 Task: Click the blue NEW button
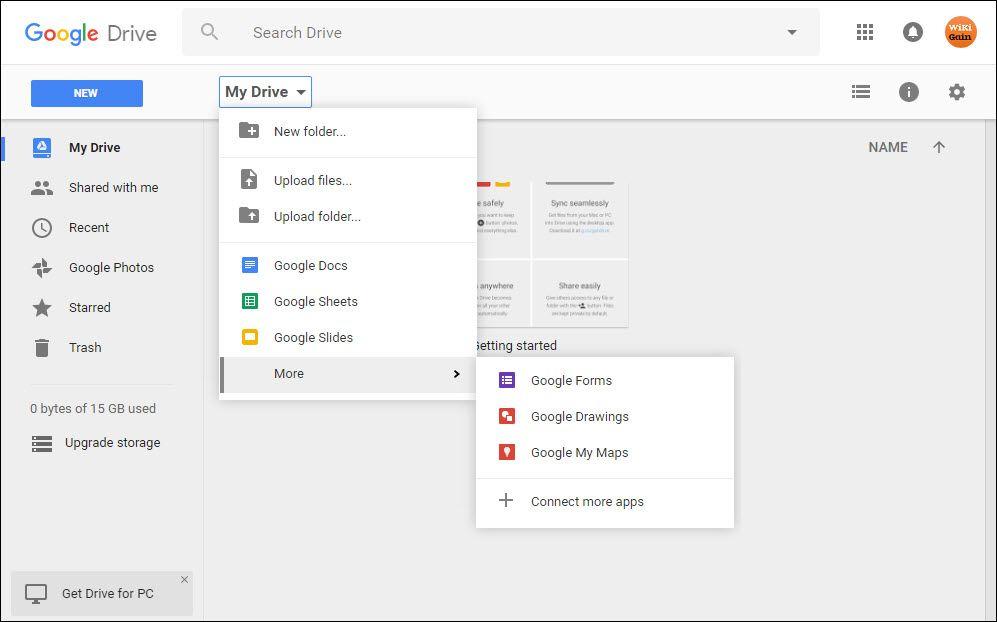pyautogui.click(x=86, y=93)
